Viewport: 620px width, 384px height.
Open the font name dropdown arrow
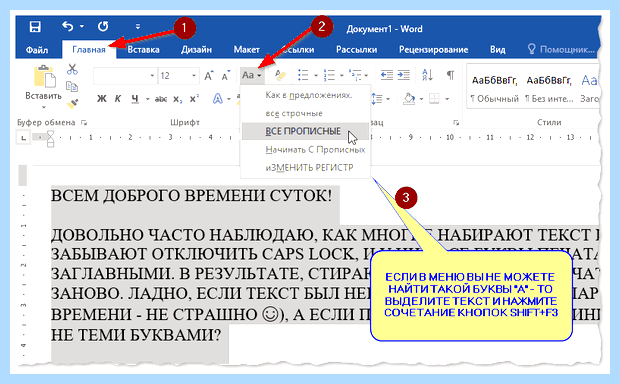click(152, 76)
